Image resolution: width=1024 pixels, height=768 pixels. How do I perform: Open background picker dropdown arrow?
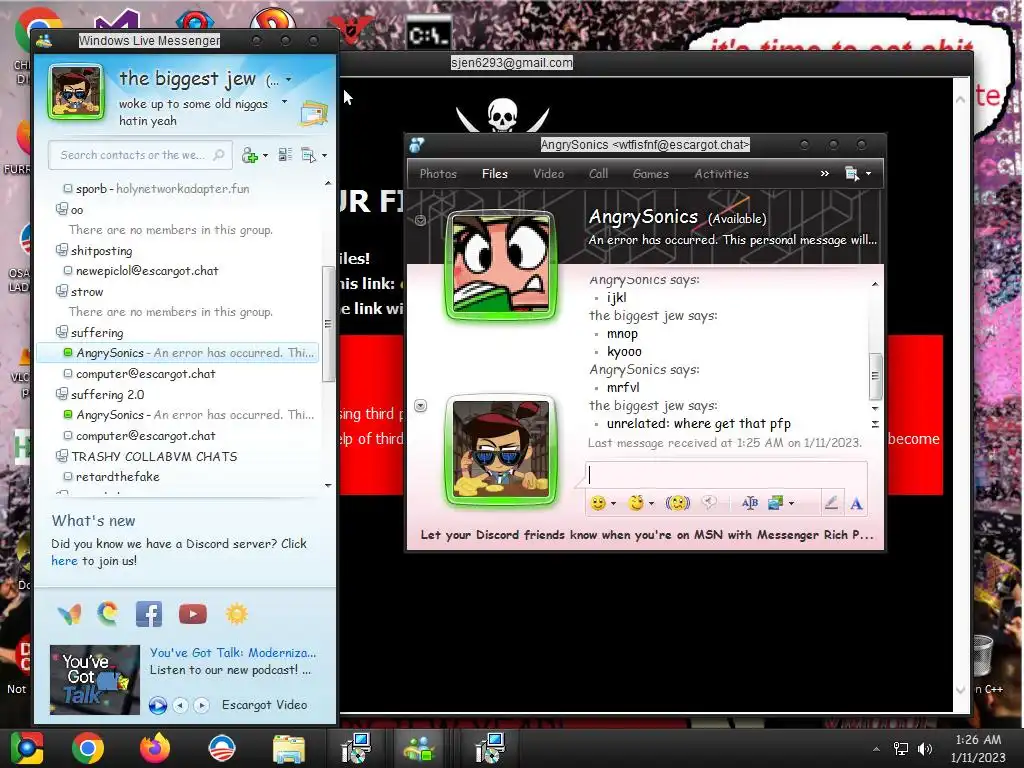click(792, 504)
